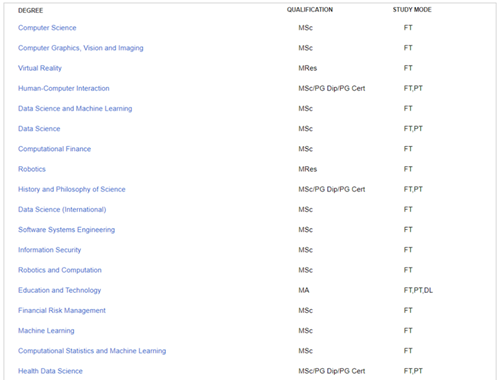
Task: Open Robotics and Computation degree page
Action: [60, 270]
